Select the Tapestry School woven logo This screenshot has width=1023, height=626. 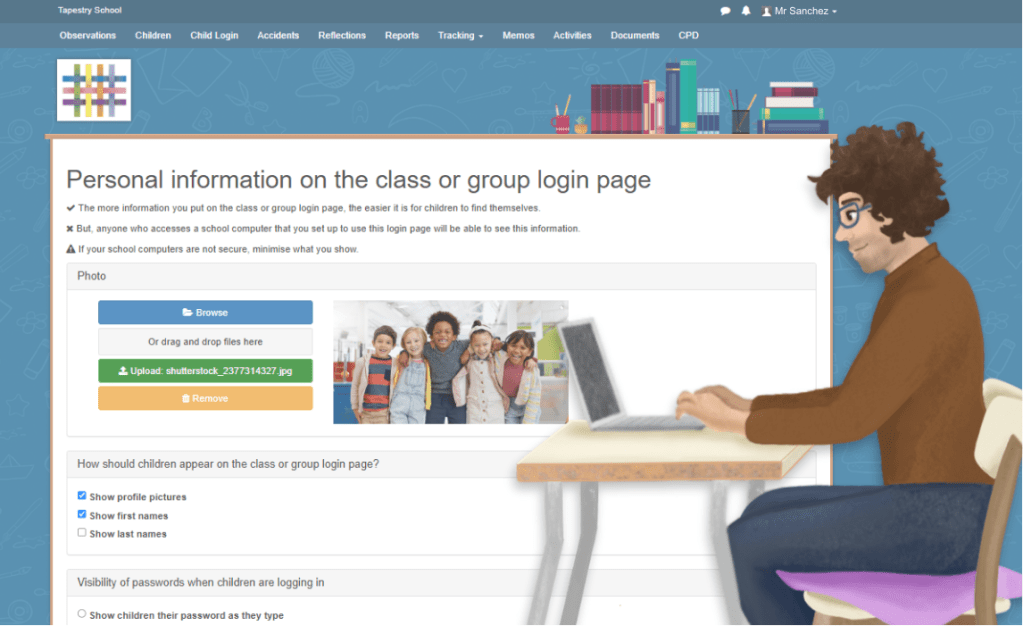(93, 89)
